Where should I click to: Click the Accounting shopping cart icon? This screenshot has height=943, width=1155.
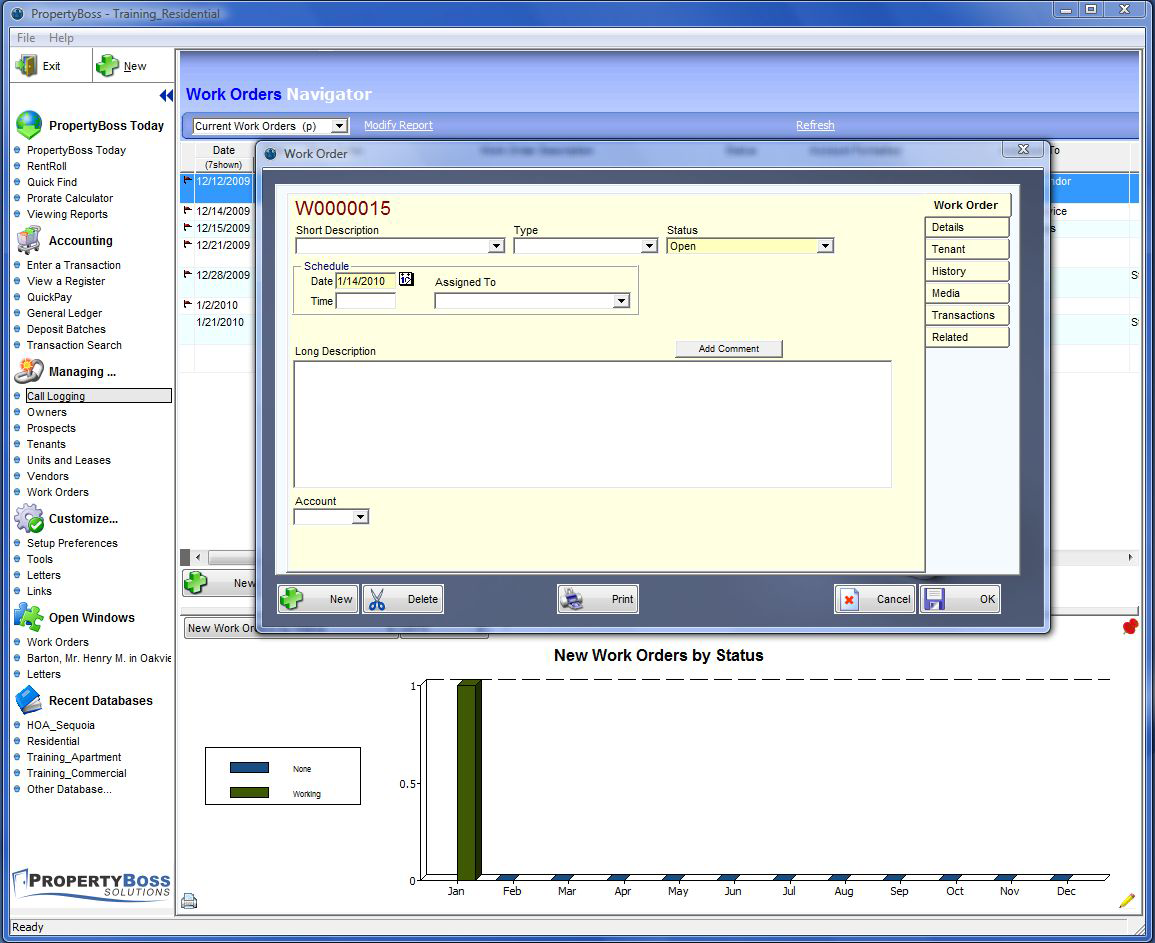pos(29,240)
